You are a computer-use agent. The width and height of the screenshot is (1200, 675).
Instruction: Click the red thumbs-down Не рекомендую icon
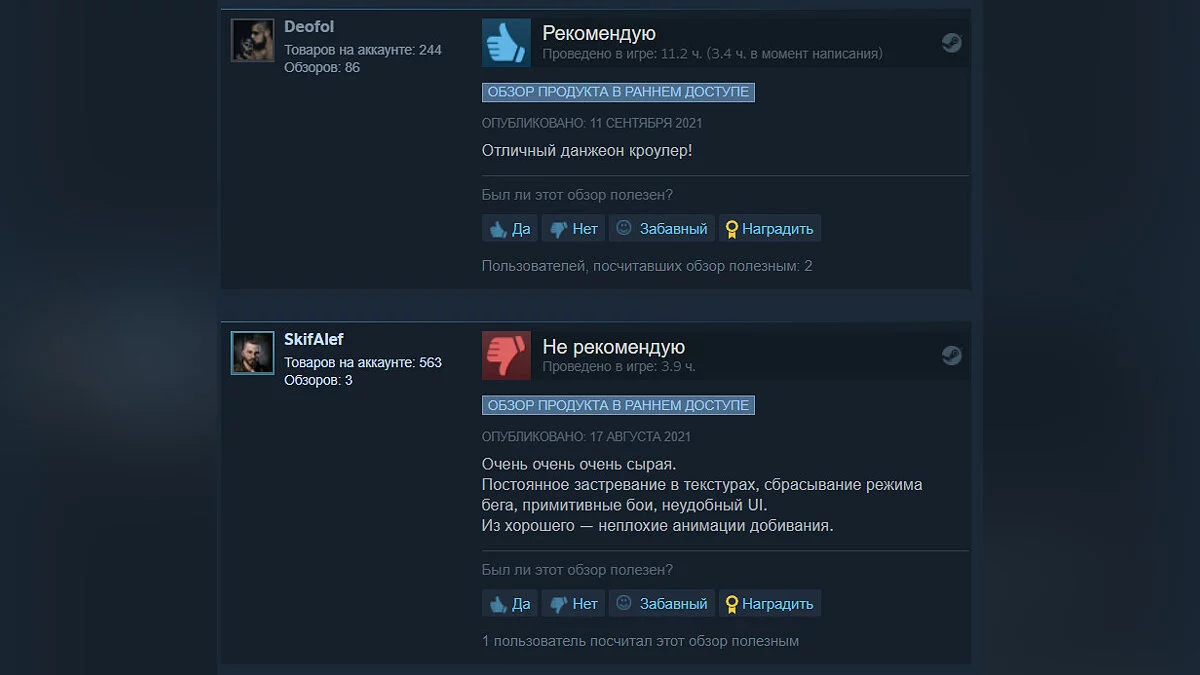coord(506,355)
